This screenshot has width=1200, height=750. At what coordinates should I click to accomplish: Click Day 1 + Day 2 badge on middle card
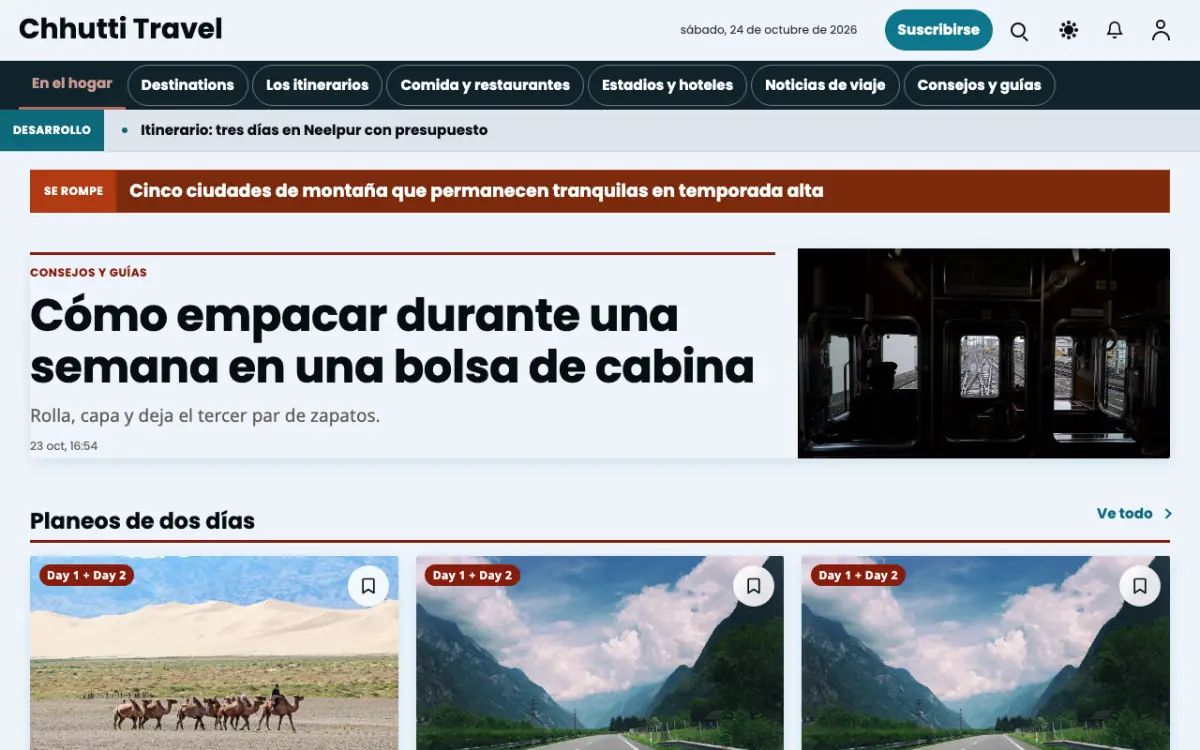[x=472, y=575]
